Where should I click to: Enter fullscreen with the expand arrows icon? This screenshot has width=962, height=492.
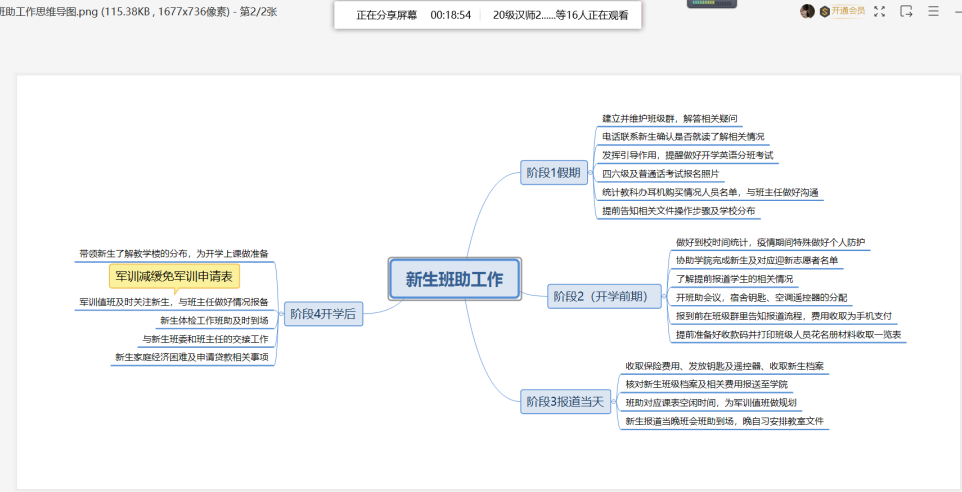tap(879, 11)
